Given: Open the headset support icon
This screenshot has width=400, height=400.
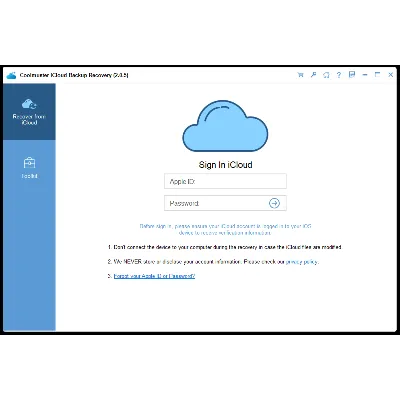Looking at the screenshot, I should click(x=326, y=75).
